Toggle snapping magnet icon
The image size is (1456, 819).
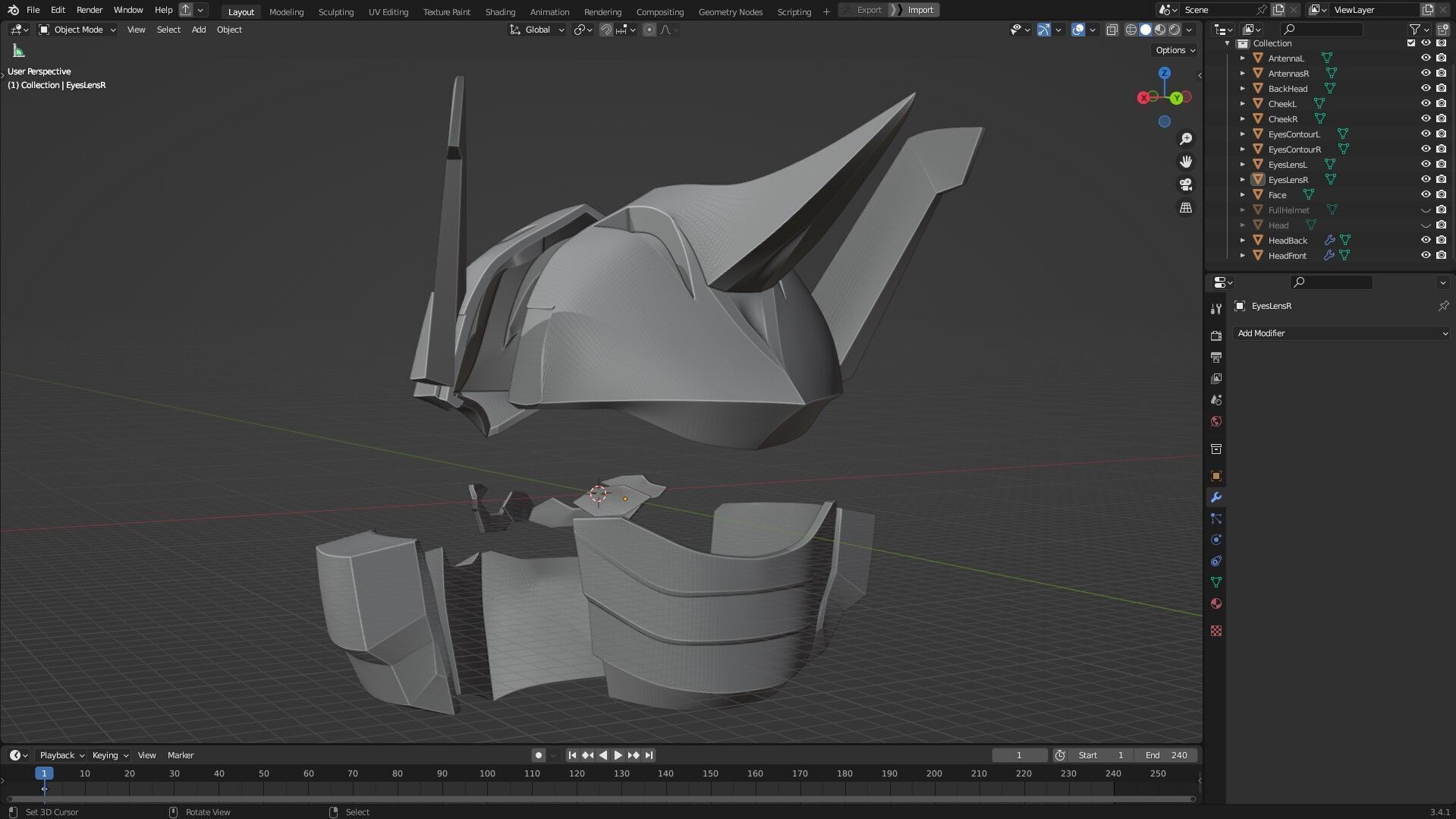[x=605, y=30]
